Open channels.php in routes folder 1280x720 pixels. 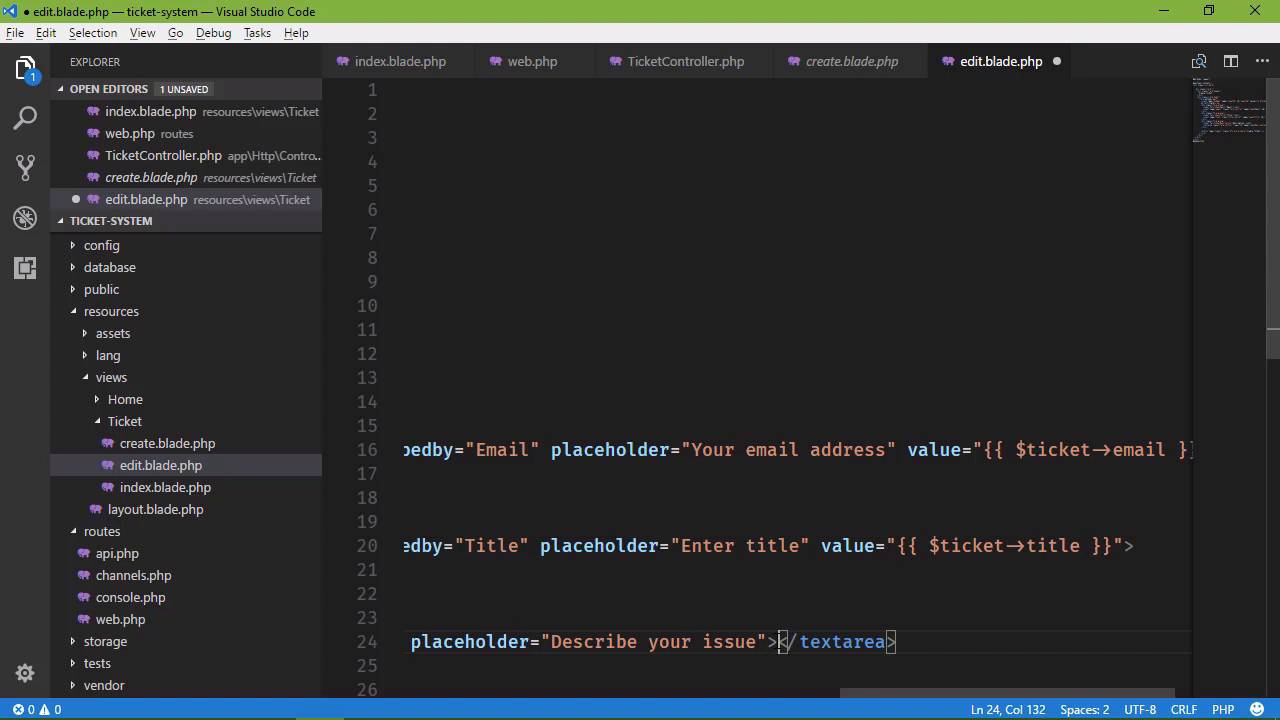pyautogui.click(x=133, y=575)
